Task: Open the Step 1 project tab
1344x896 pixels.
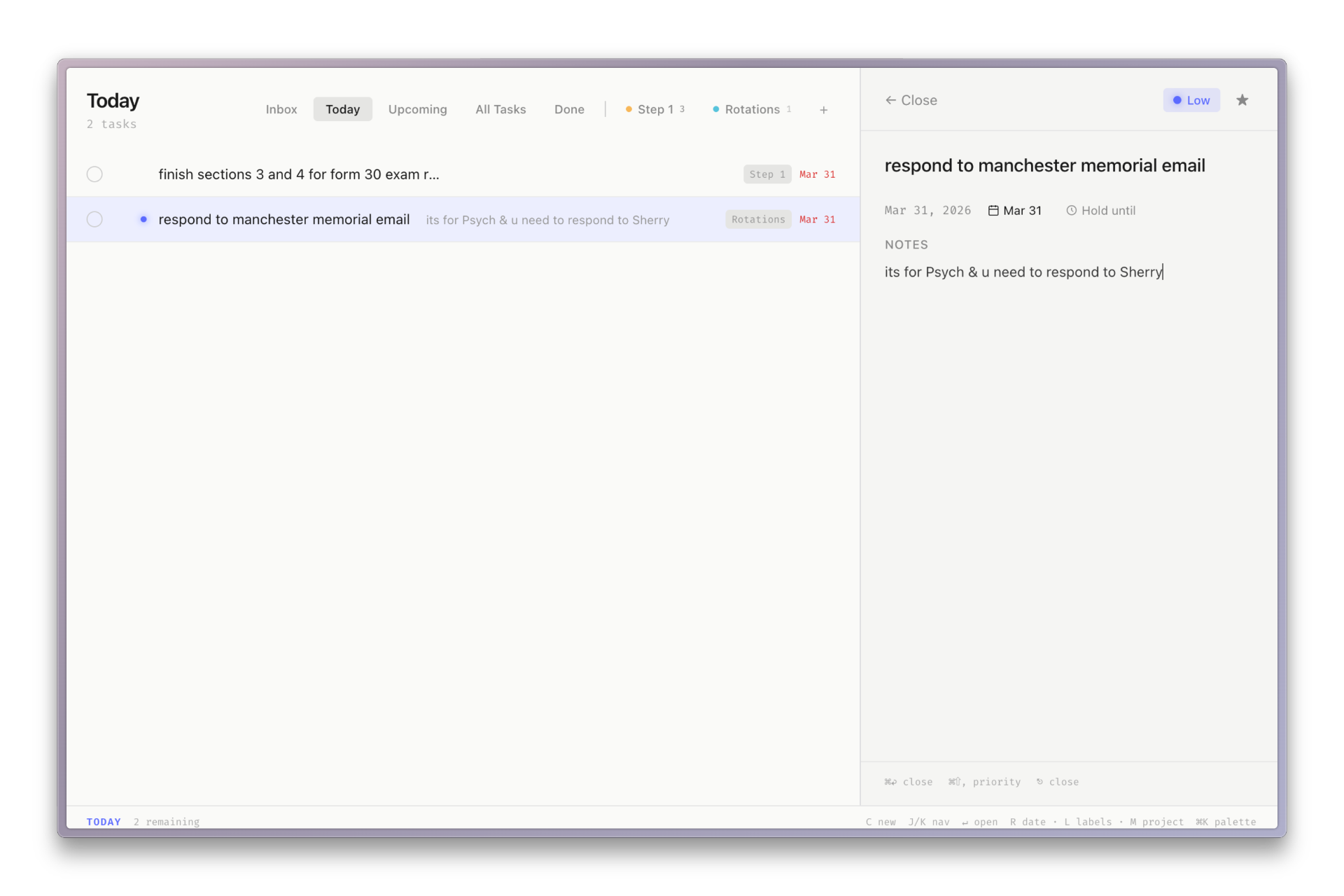Action: point(655,109)
